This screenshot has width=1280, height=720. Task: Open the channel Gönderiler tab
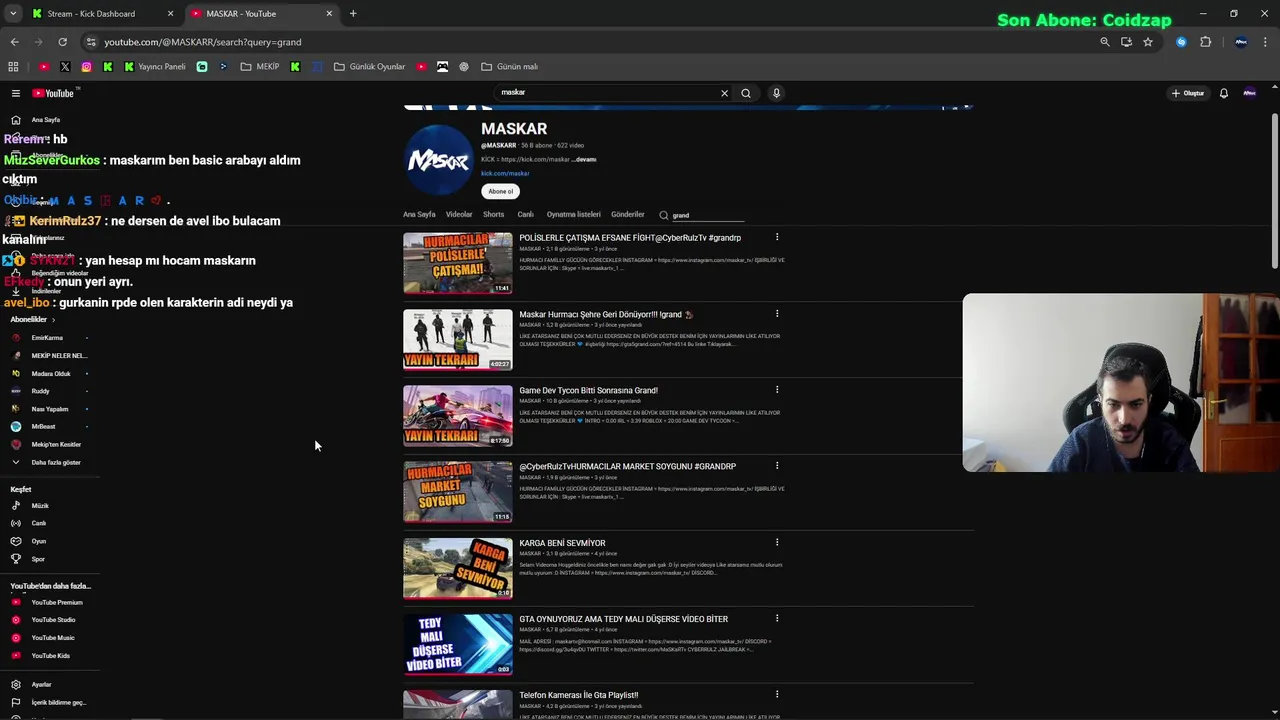click(x=628, y=214)
